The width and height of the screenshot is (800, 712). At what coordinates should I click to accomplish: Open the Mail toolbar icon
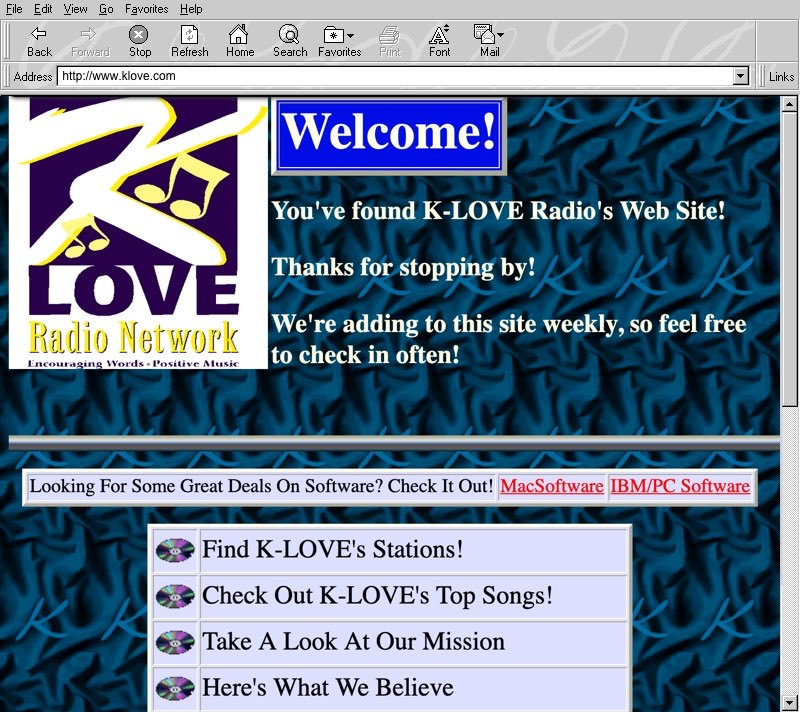tap(488, 36)
